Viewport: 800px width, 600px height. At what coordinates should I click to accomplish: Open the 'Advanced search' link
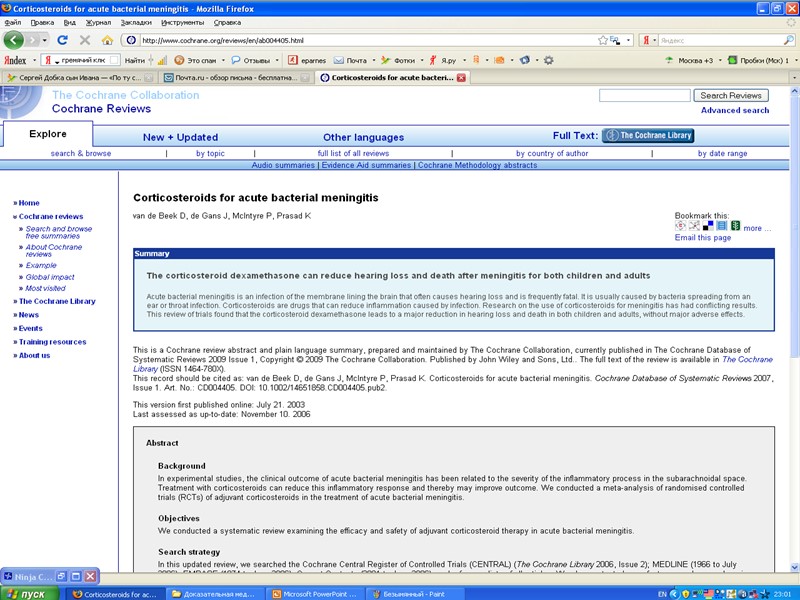pyautogui.click(x=735, y=110)
